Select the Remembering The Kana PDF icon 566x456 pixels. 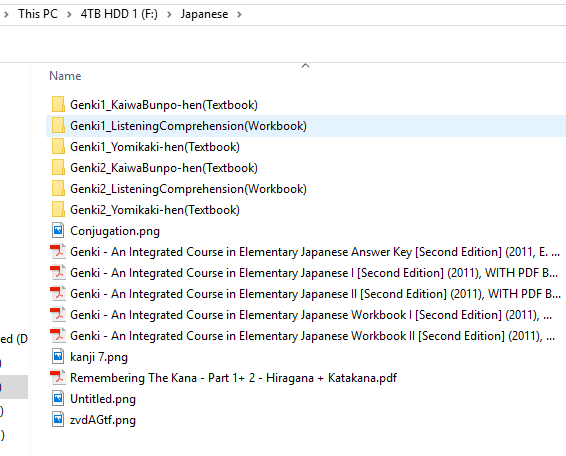tap(58, 377)
